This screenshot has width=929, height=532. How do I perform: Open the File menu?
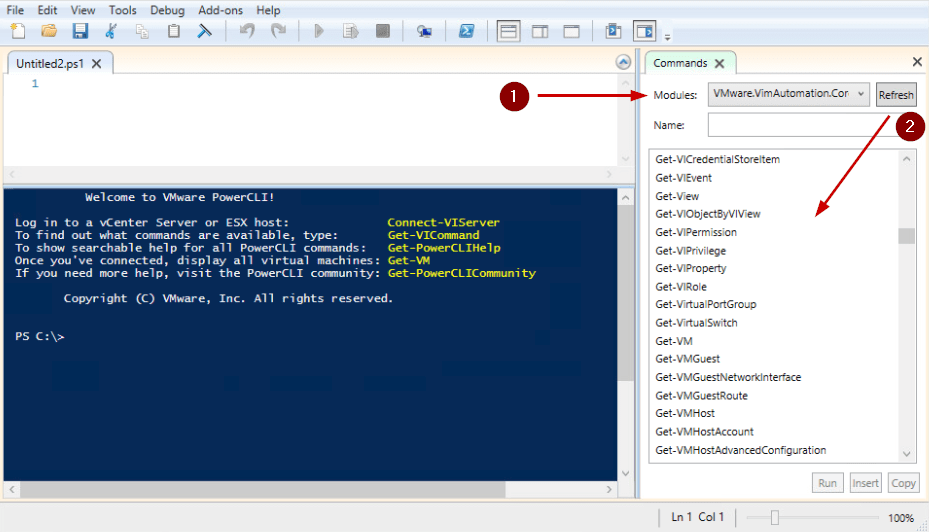15,10
